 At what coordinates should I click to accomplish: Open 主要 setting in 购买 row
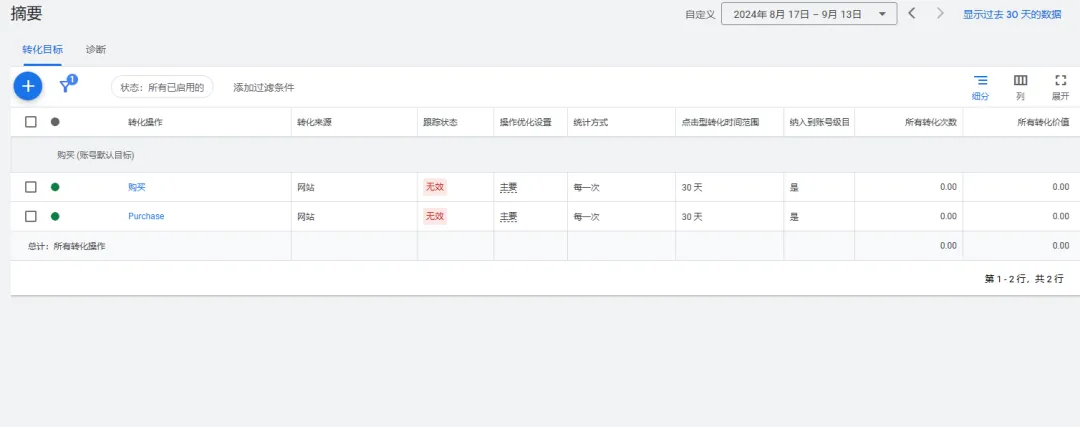point(508,187)
